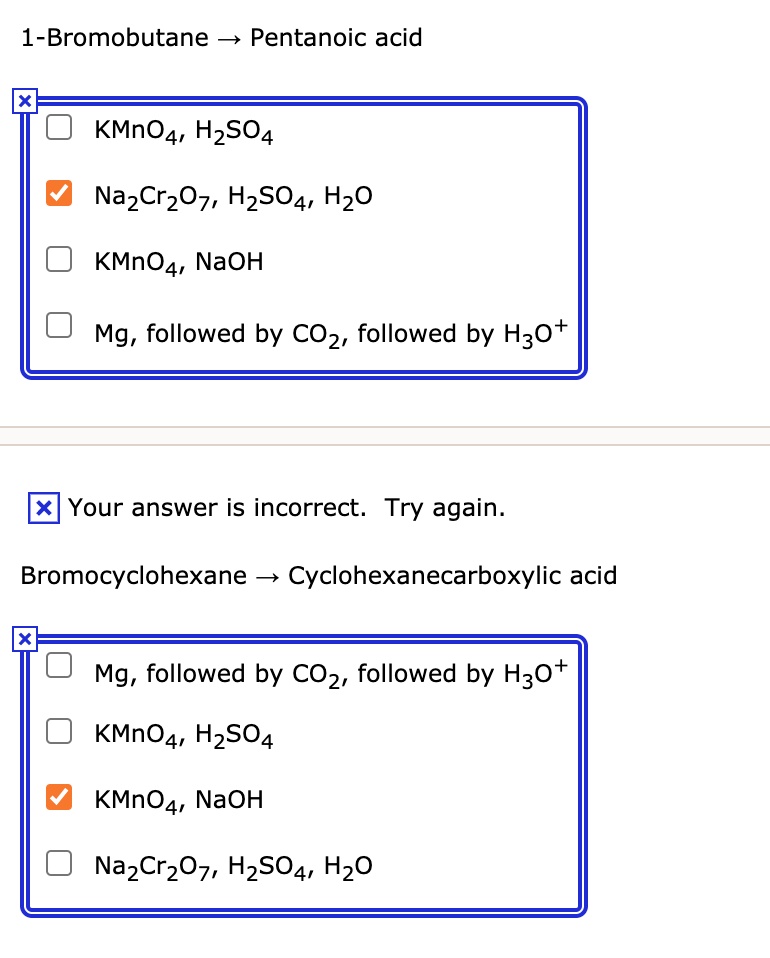Check the KMnO4, H2SO4 option for 1-Bromobutane
Screen dimensions: 770x958
(x=59, y=127)
